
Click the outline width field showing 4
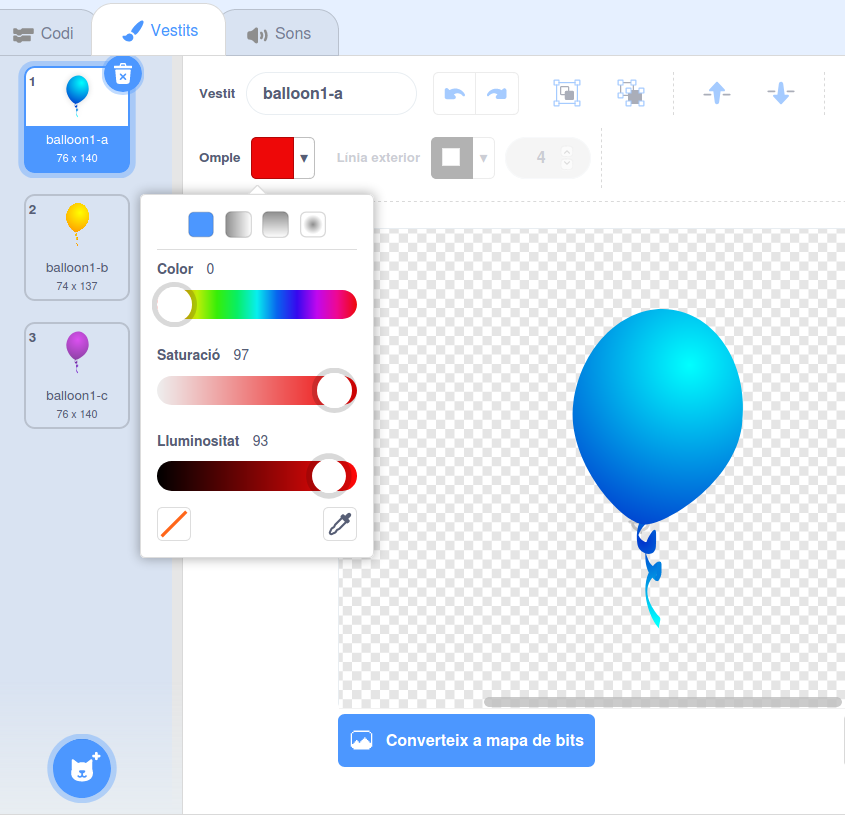tap(541, 157)
